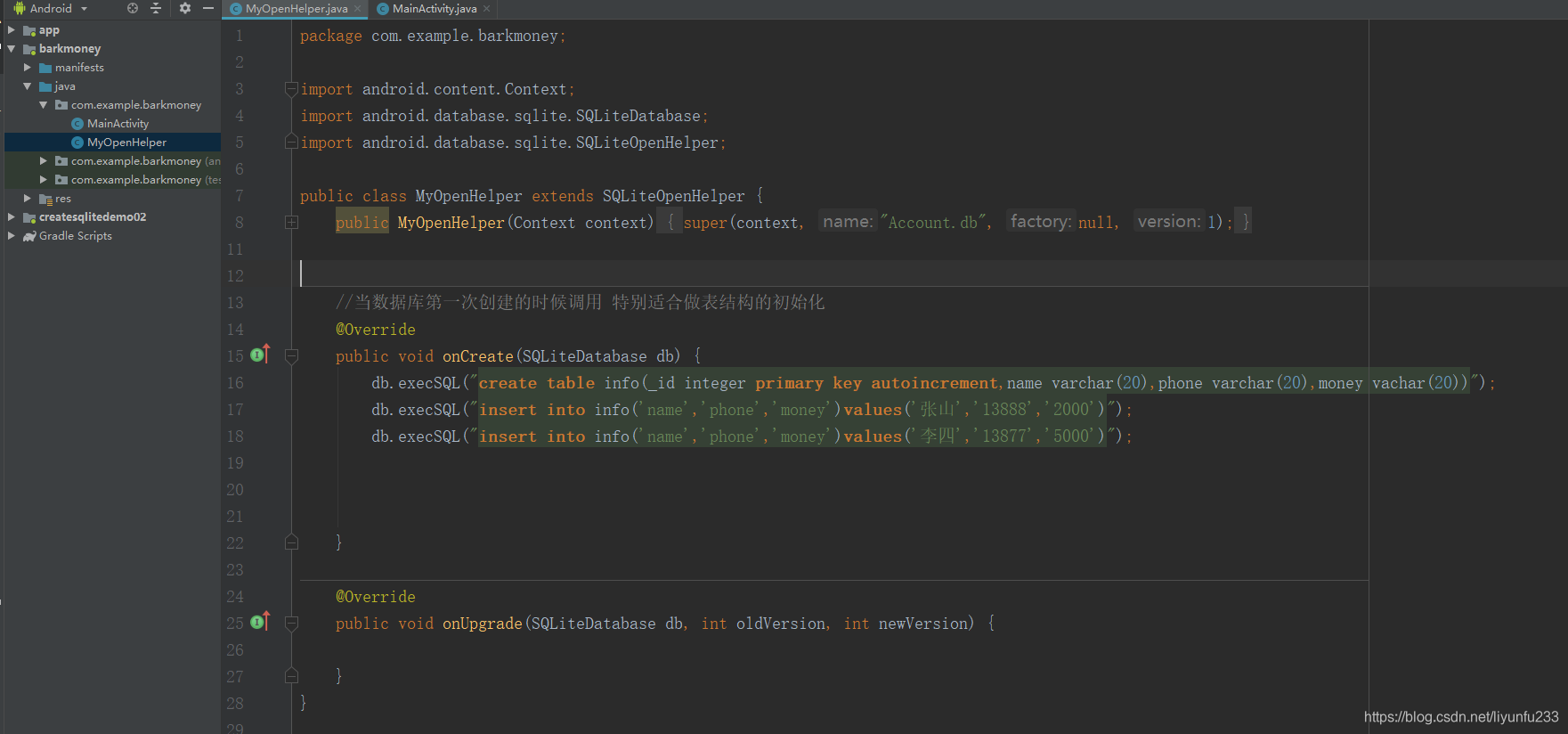Select the res folder in tree
This screenshot has height=734, width=1568.
pyautogui.click(x=63, y=199)
